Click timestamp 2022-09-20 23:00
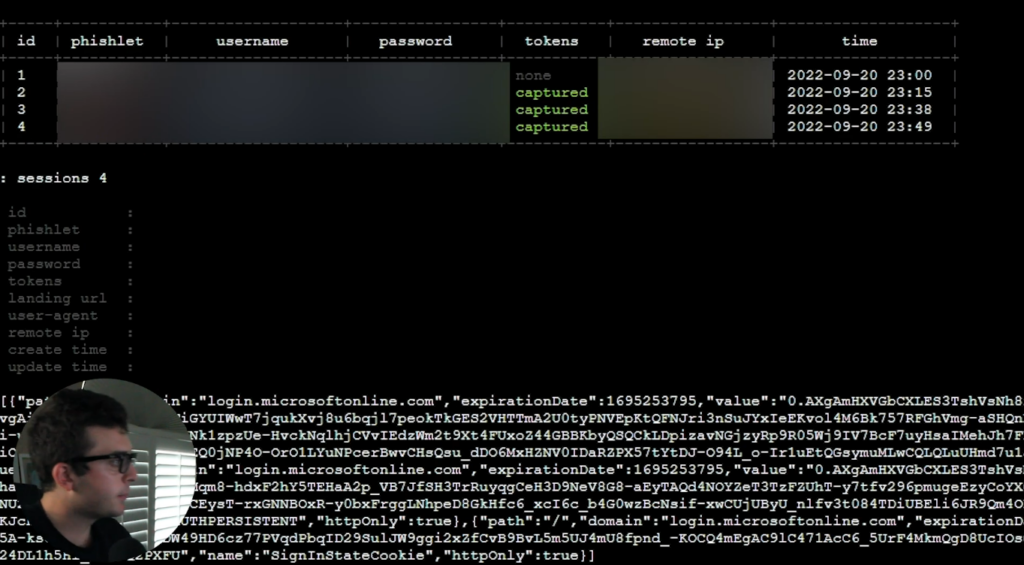1024x565 pixels. 859,75
